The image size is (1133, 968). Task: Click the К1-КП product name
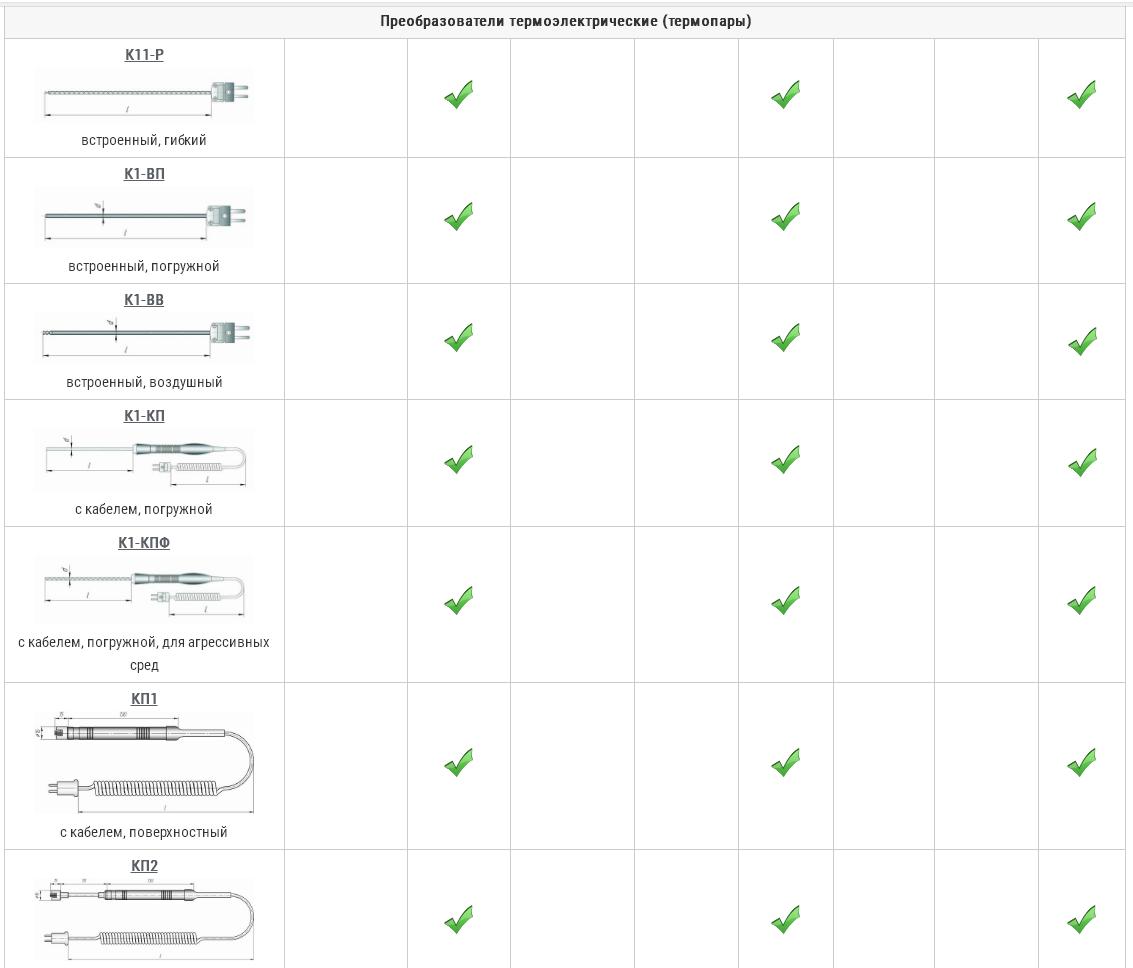(x=144, y=416)
